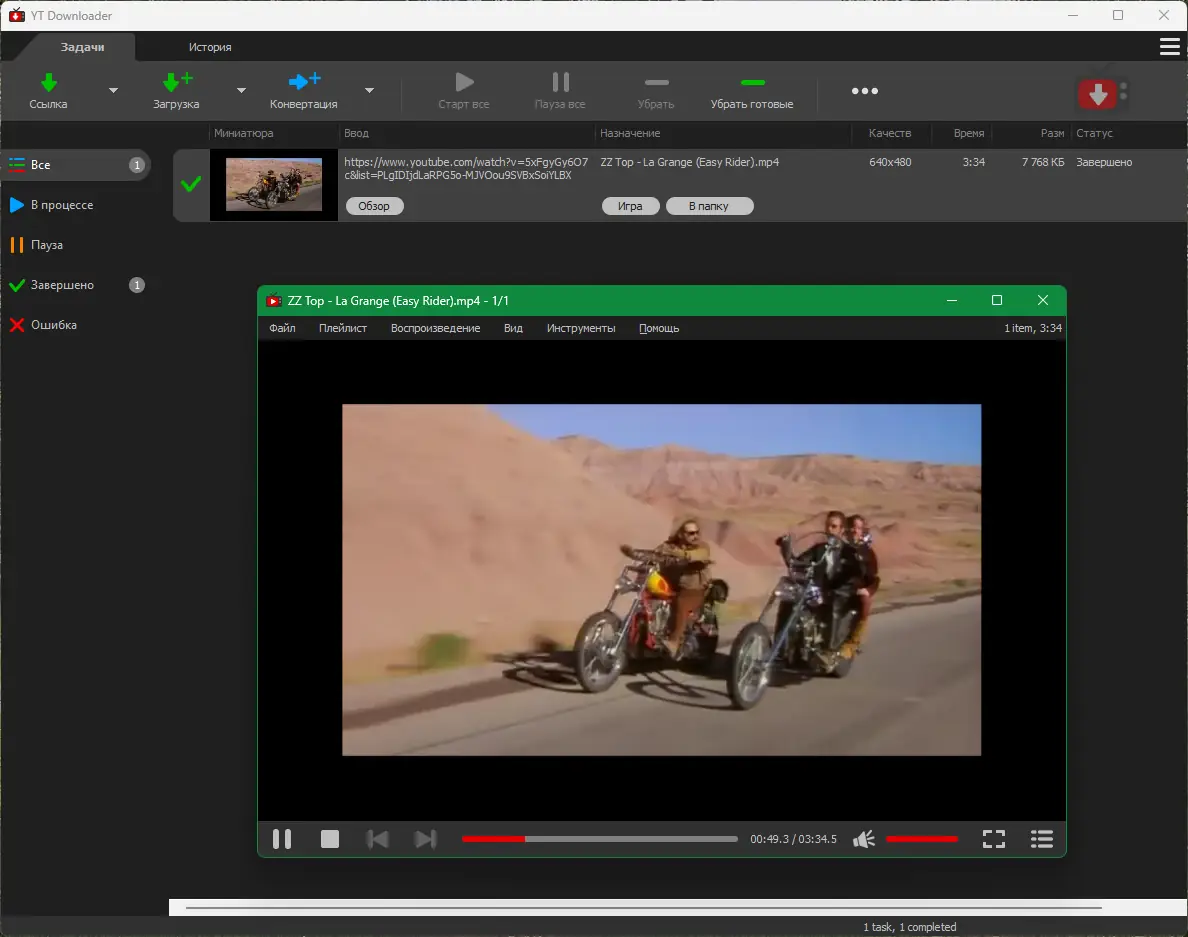This screenshot has width=1188, height=937.
Task: Switch to the История tab
Action: click(x=210, y=47)
